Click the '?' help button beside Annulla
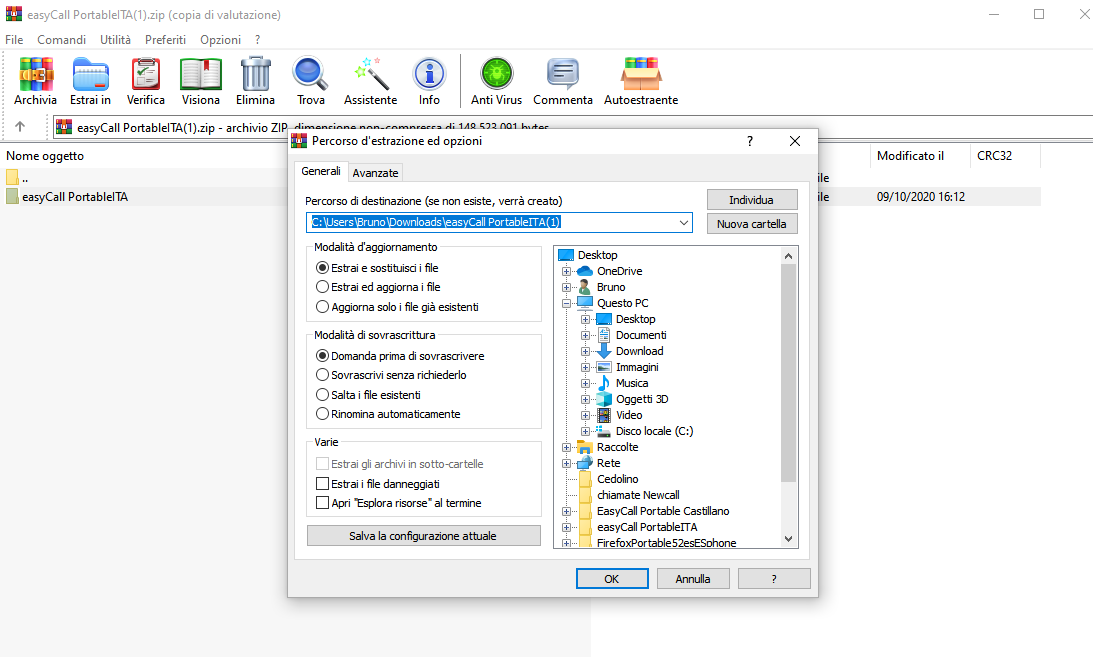 [x=774, y=579]
